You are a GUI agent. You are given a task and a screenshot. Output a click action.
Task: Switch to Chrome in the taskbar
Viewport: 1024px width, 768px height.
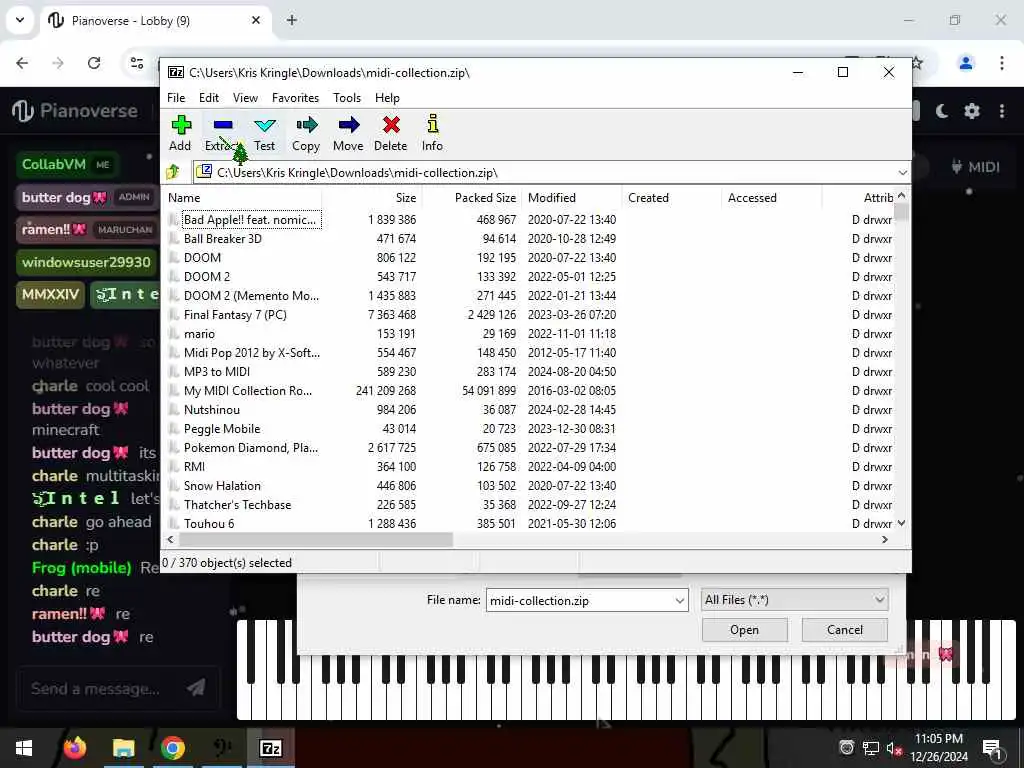tap(172, 748)
